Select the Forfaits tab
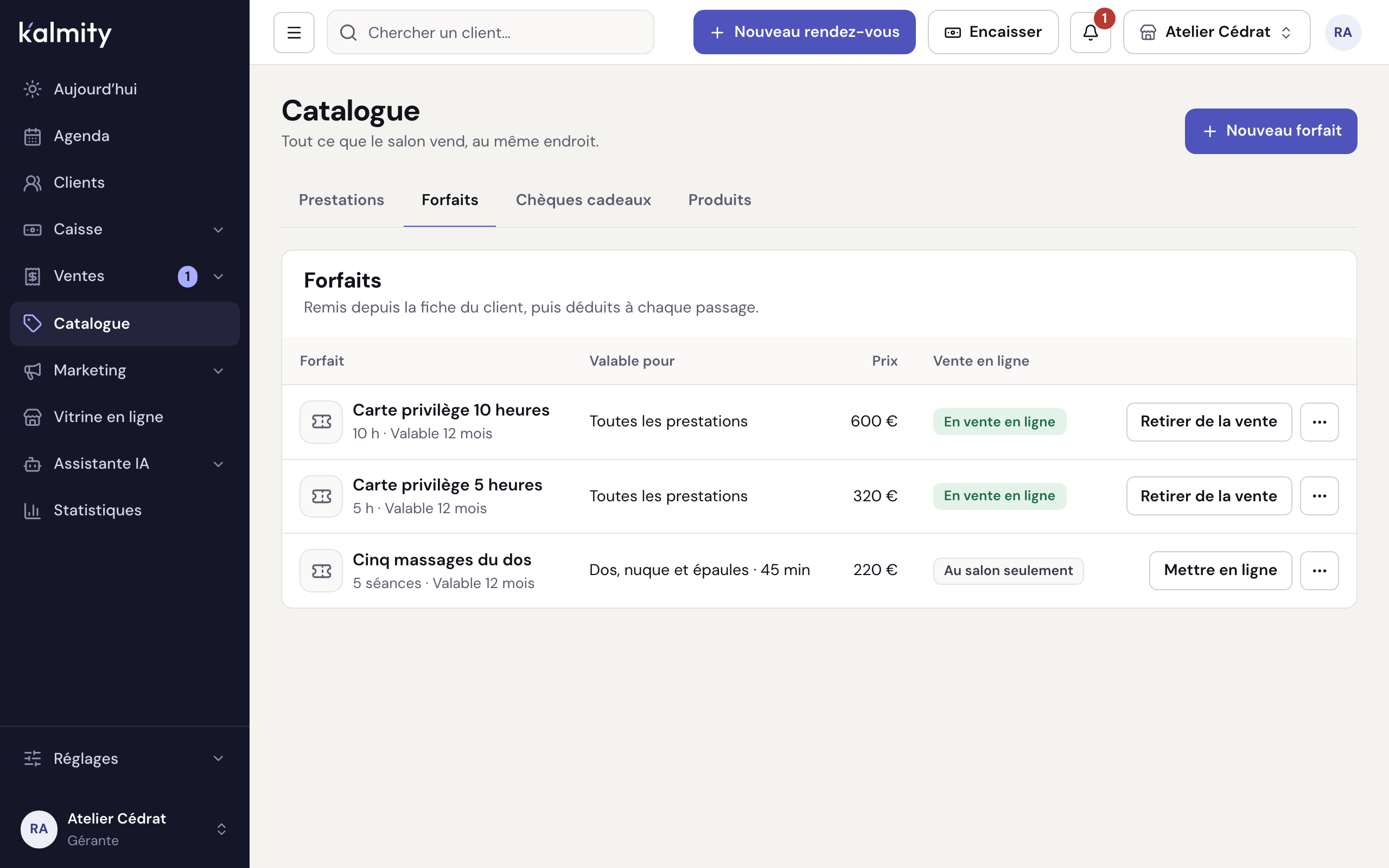 [x=449, y=200]
